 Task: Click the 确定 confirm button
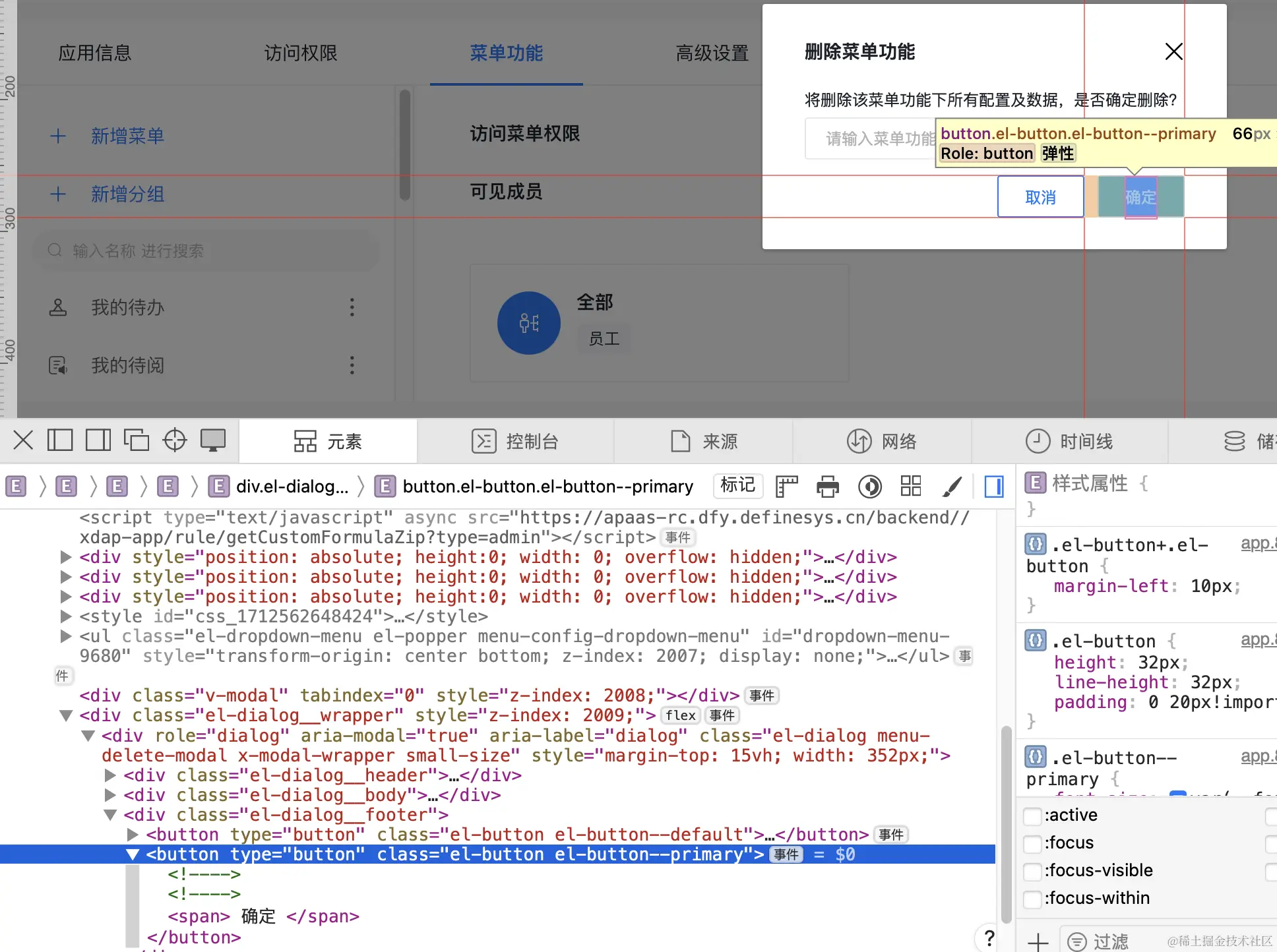(1140, 197)
